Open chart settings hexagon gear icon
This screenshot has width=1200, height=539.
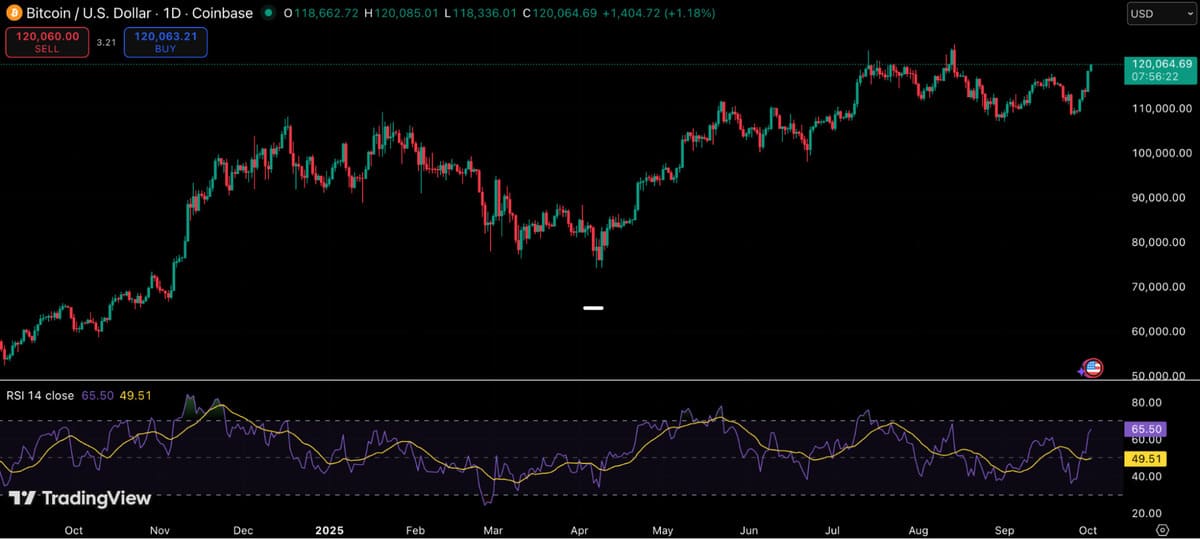coord(1162,529)
